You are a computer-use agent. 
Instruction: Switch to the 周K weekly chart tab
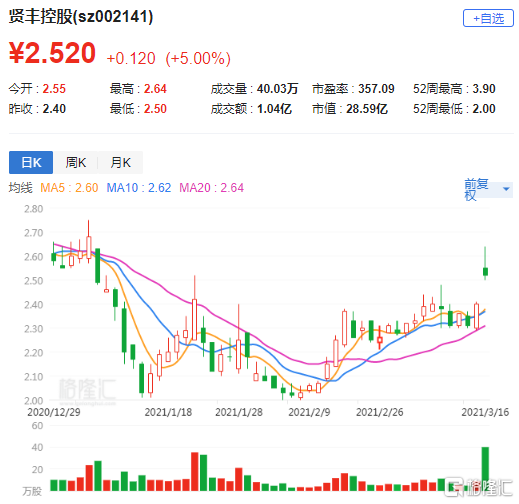(76, 162)
